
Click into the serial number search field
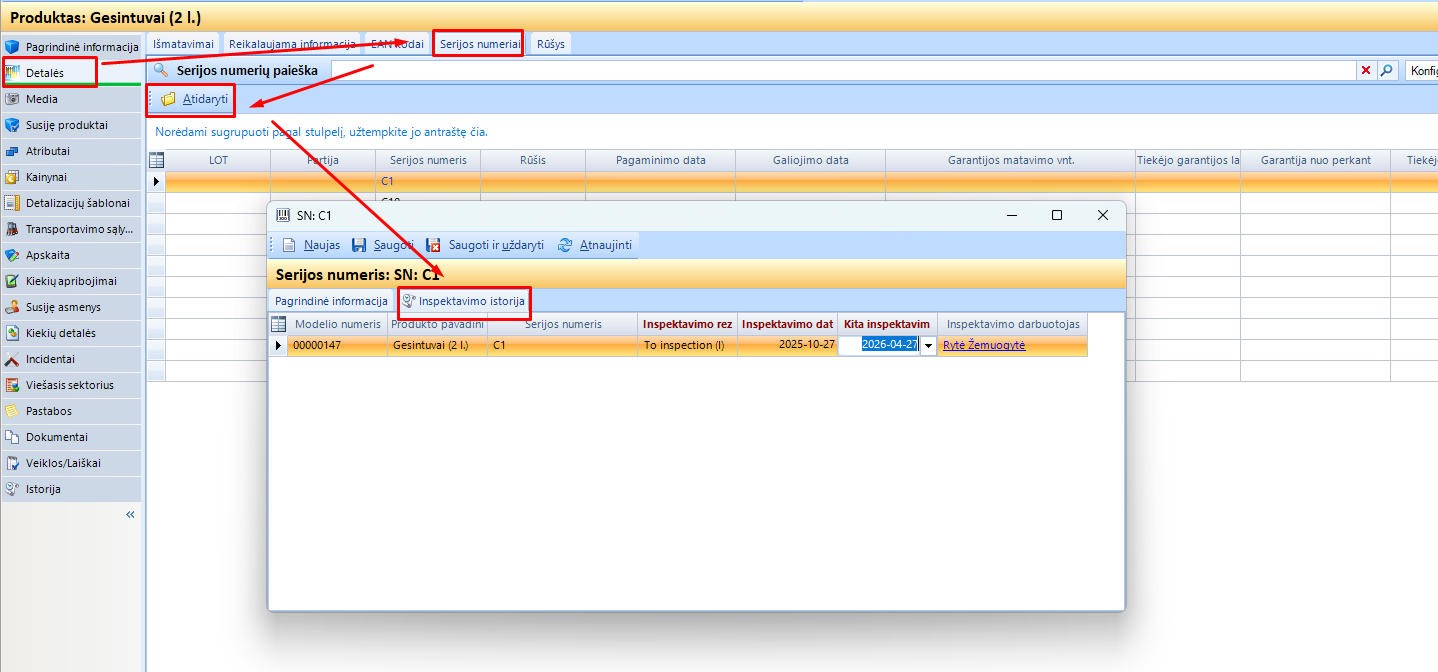point(840,70)
